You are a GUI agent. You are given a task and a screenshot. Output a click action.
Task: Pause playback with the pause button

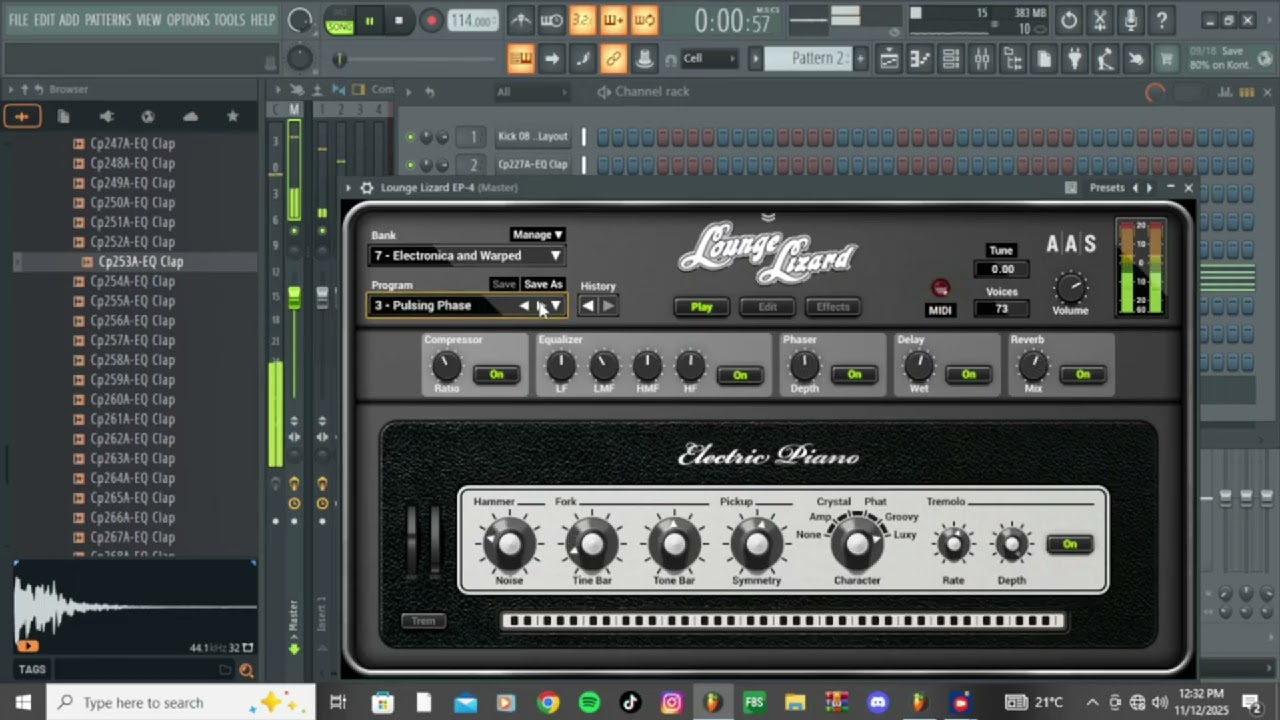click(x=369, y=21)
